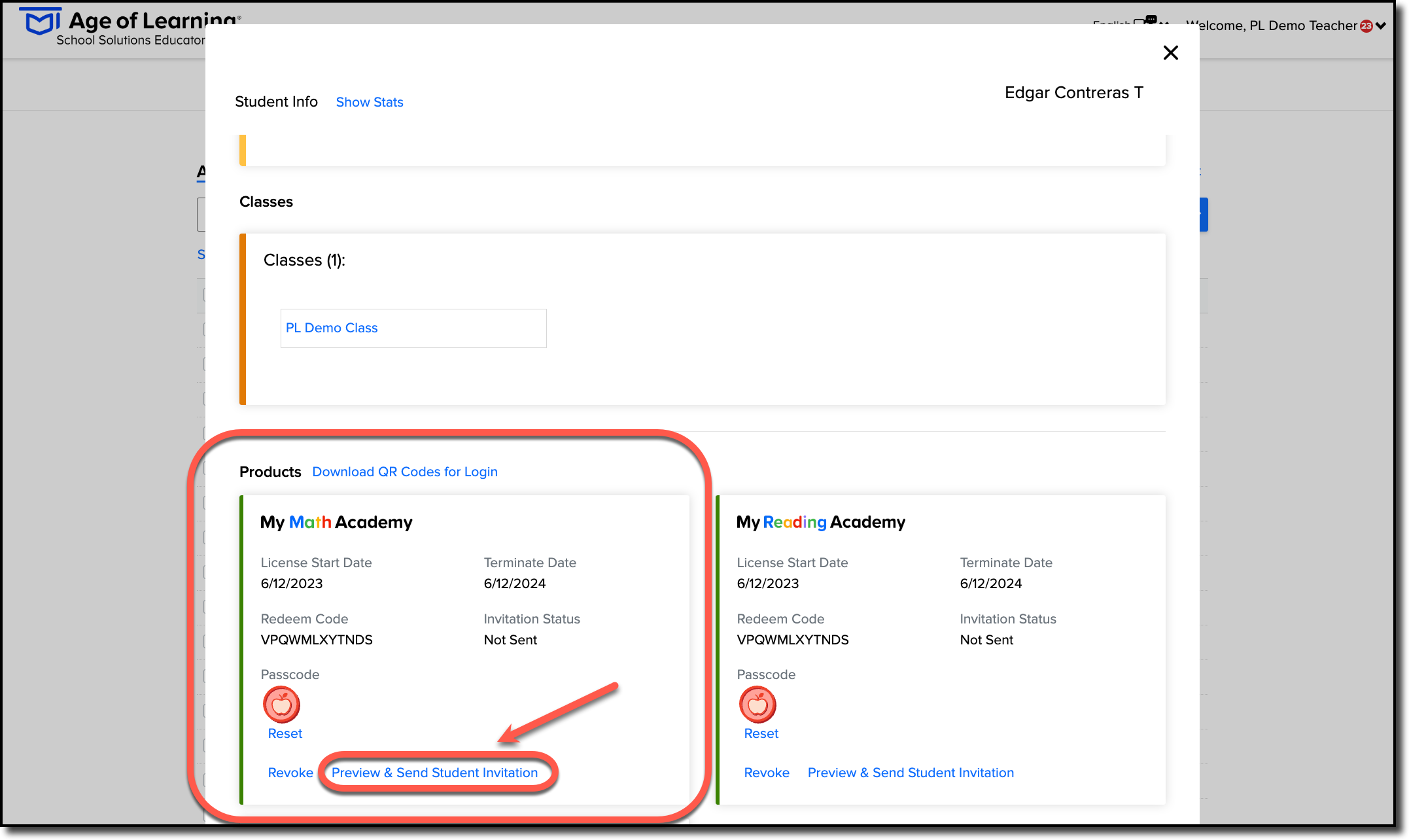Click the My Reading Academy product title
The width and height of the screenshot is (1409, 840).
[821, 522]
